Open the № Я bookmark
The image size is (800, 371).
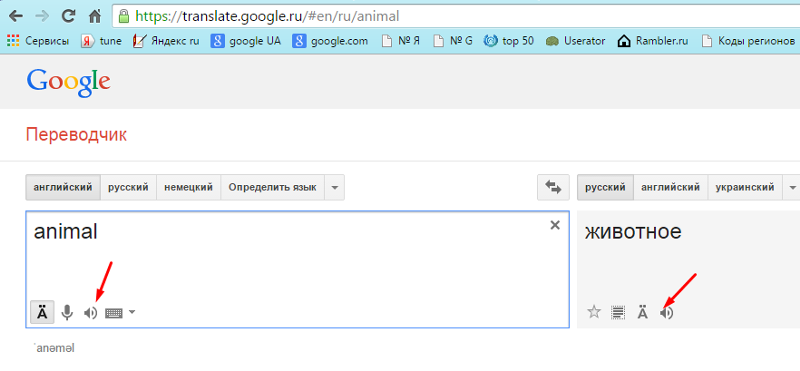click(x=401, y=41)
